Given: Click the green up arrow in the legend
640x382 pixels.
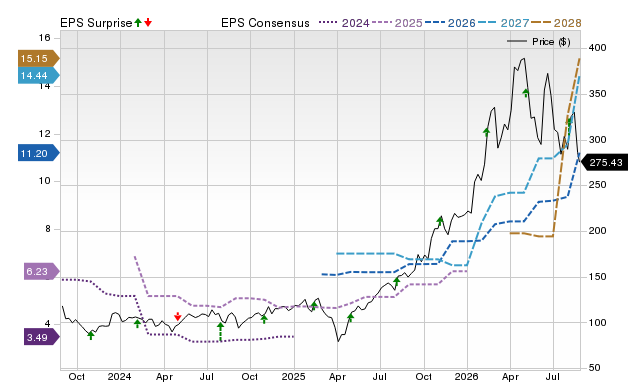Looking at the screenshot, I should (138, 22).
